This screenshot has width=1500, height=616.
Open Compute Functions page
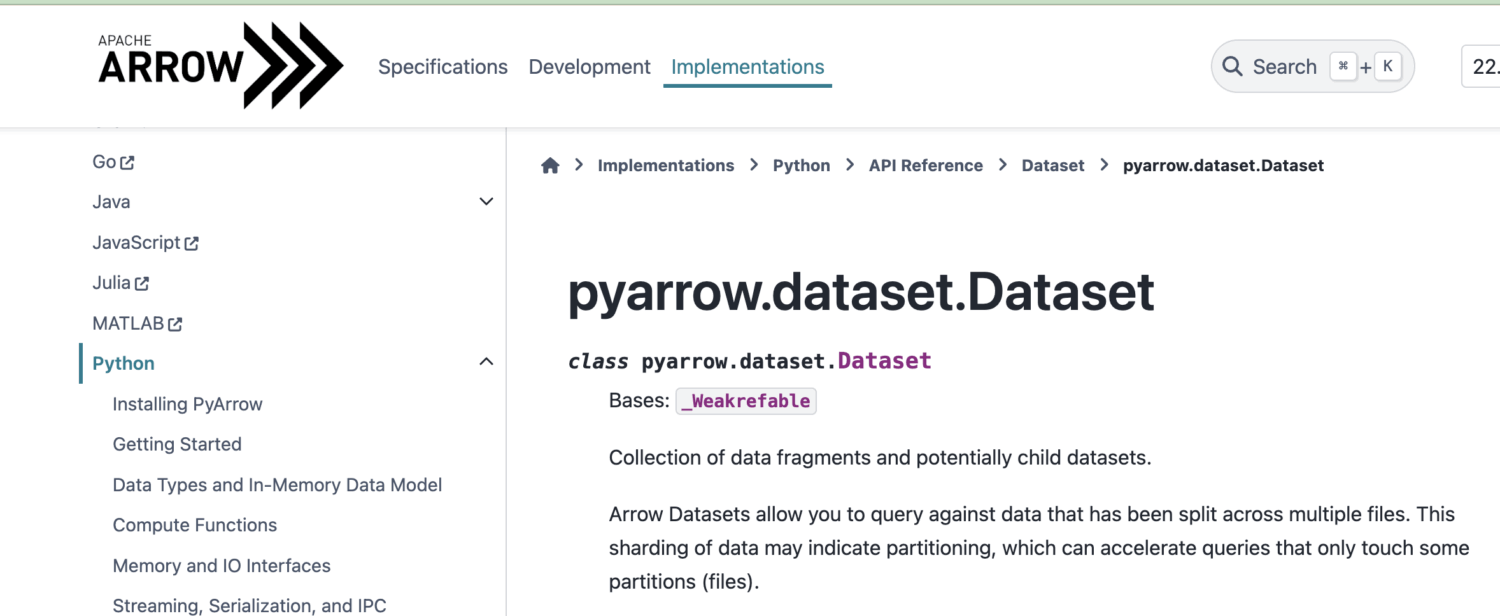pyautogui.click(x=195, y=525)
